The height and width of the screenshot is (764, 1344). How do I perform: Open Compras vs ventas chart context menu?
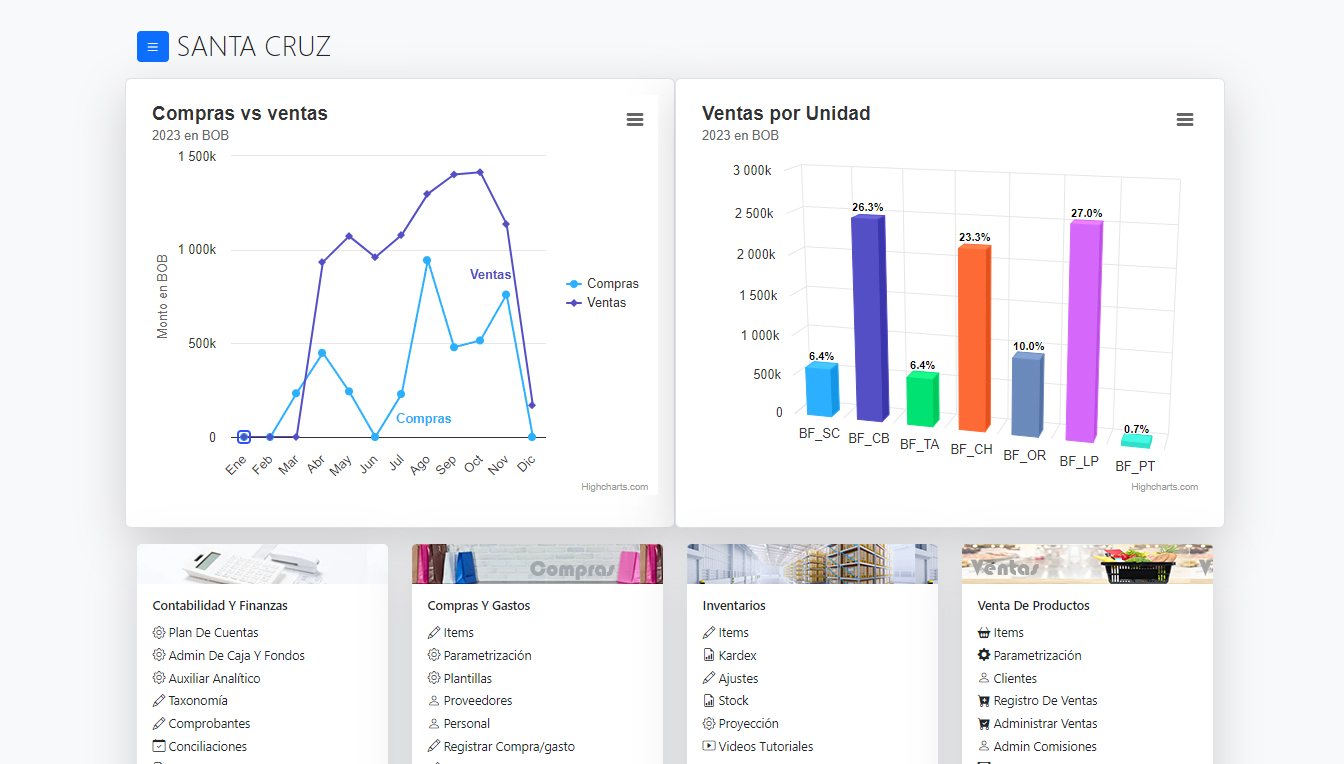click(x=635, y=120)
